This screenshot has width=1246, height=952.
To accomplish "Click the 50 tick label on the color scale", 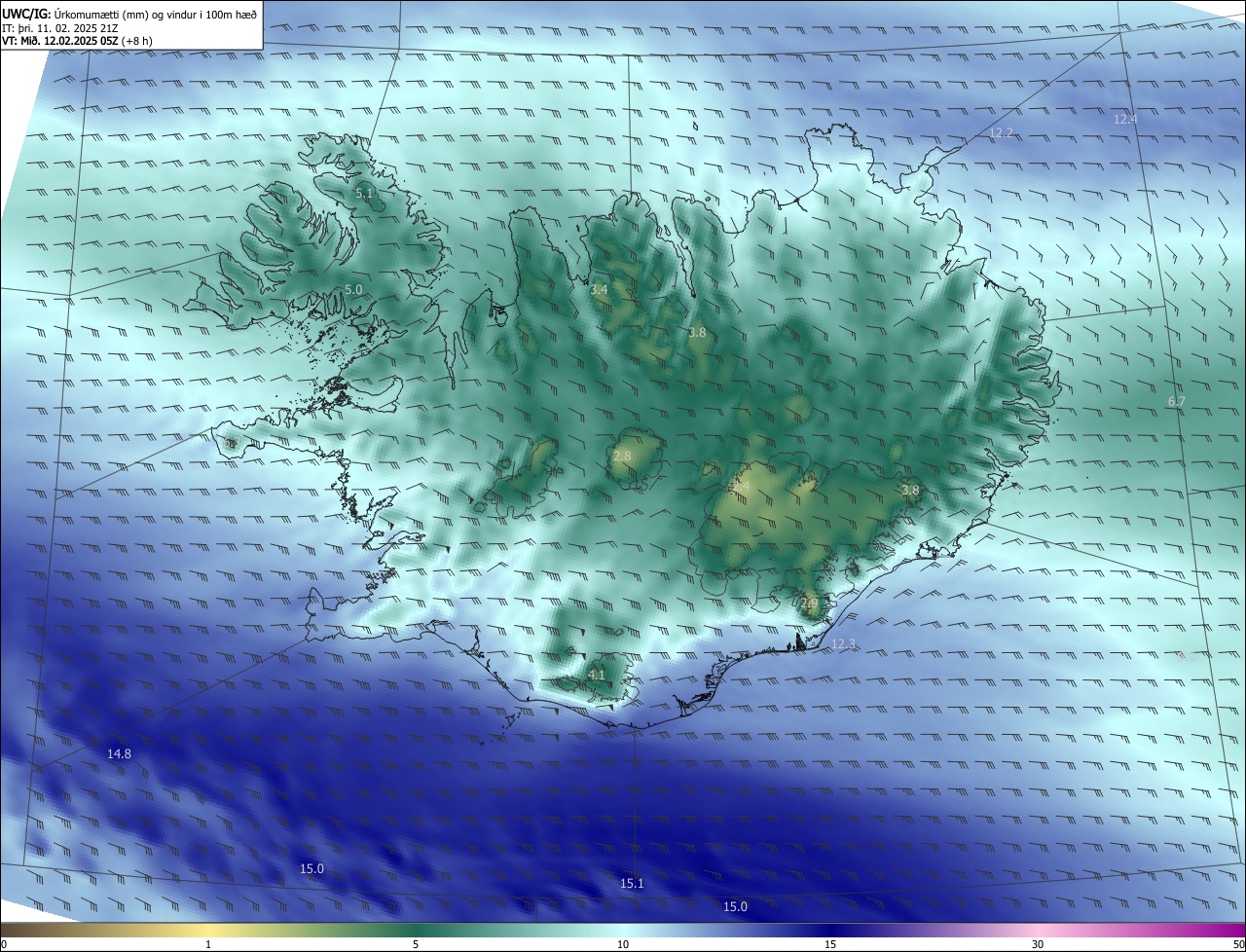I will tap(1238, 944).
